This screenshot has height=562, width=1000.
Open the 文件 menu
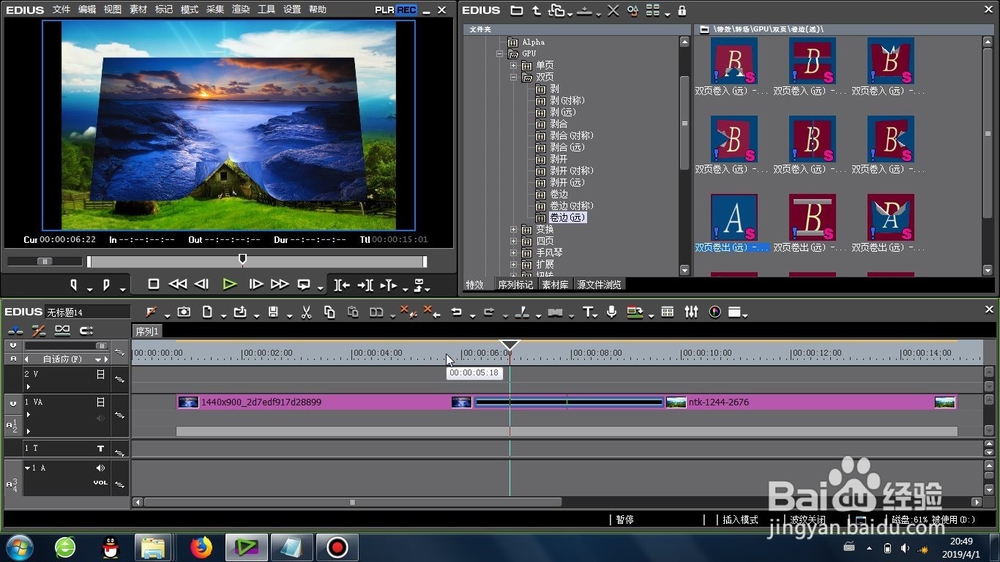tap(61, 10)
